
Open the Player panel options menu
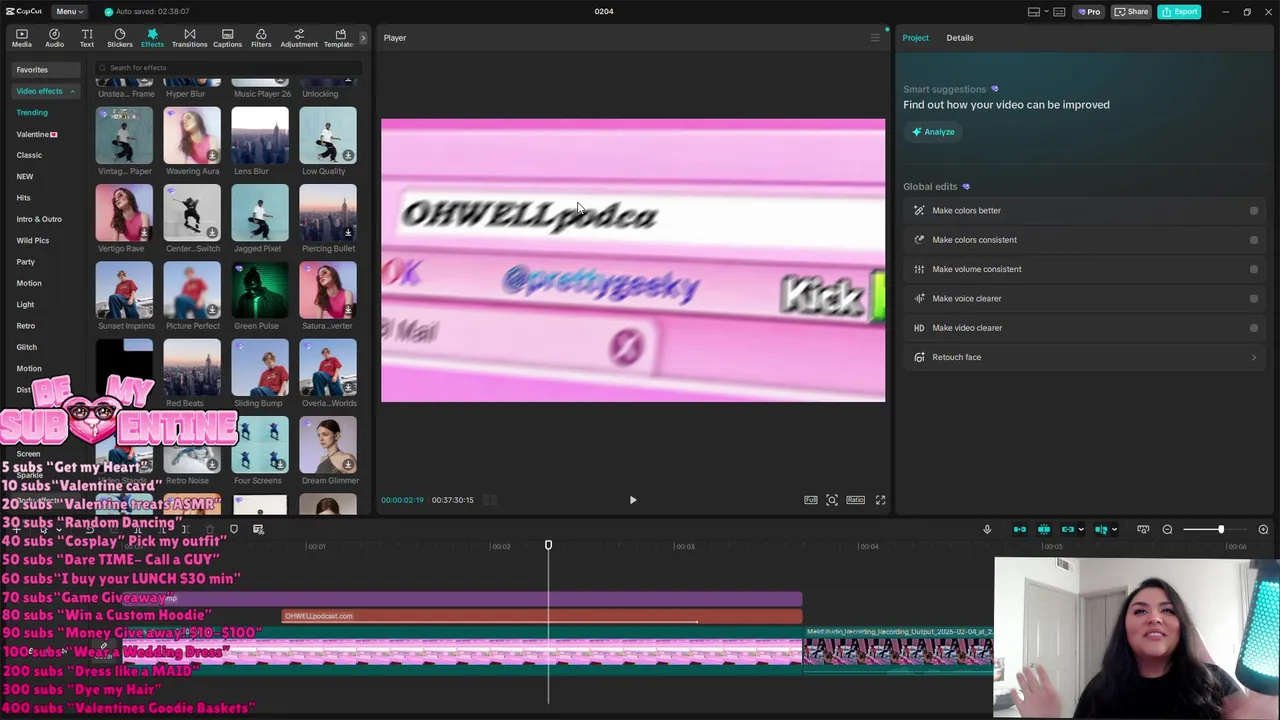pos(875,38)
